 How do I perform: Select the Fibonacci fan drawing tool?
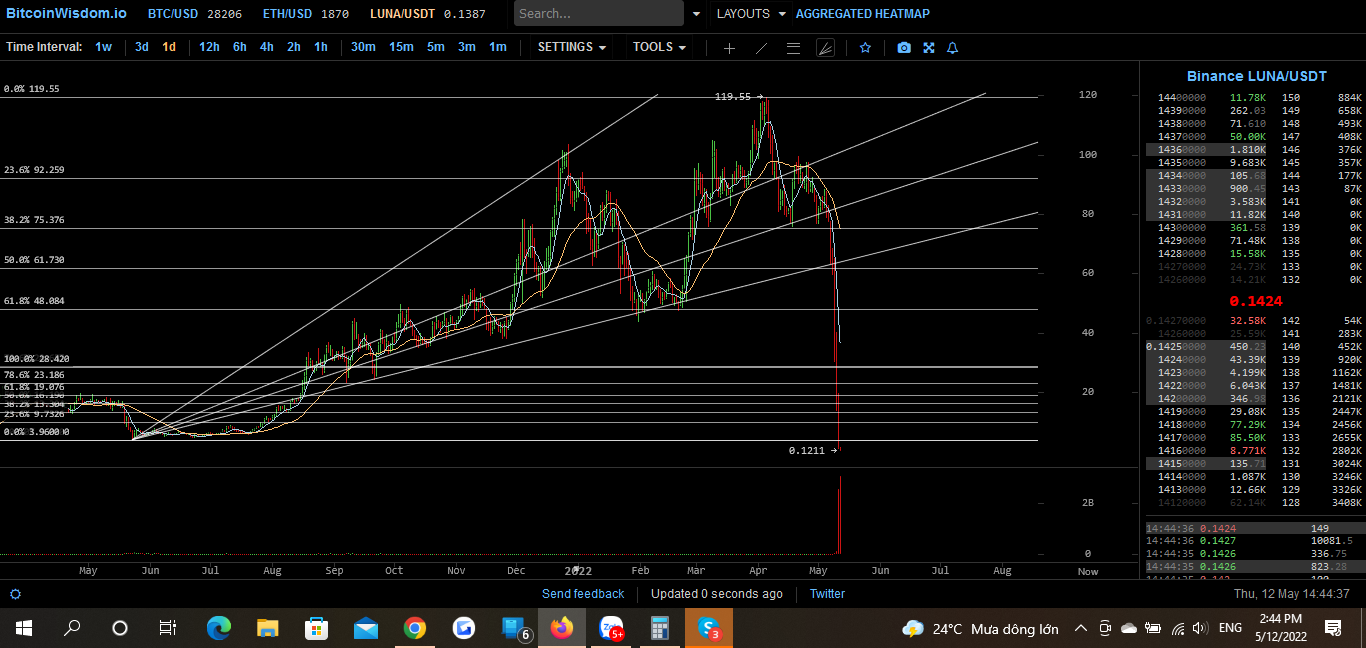coord(825,47)
